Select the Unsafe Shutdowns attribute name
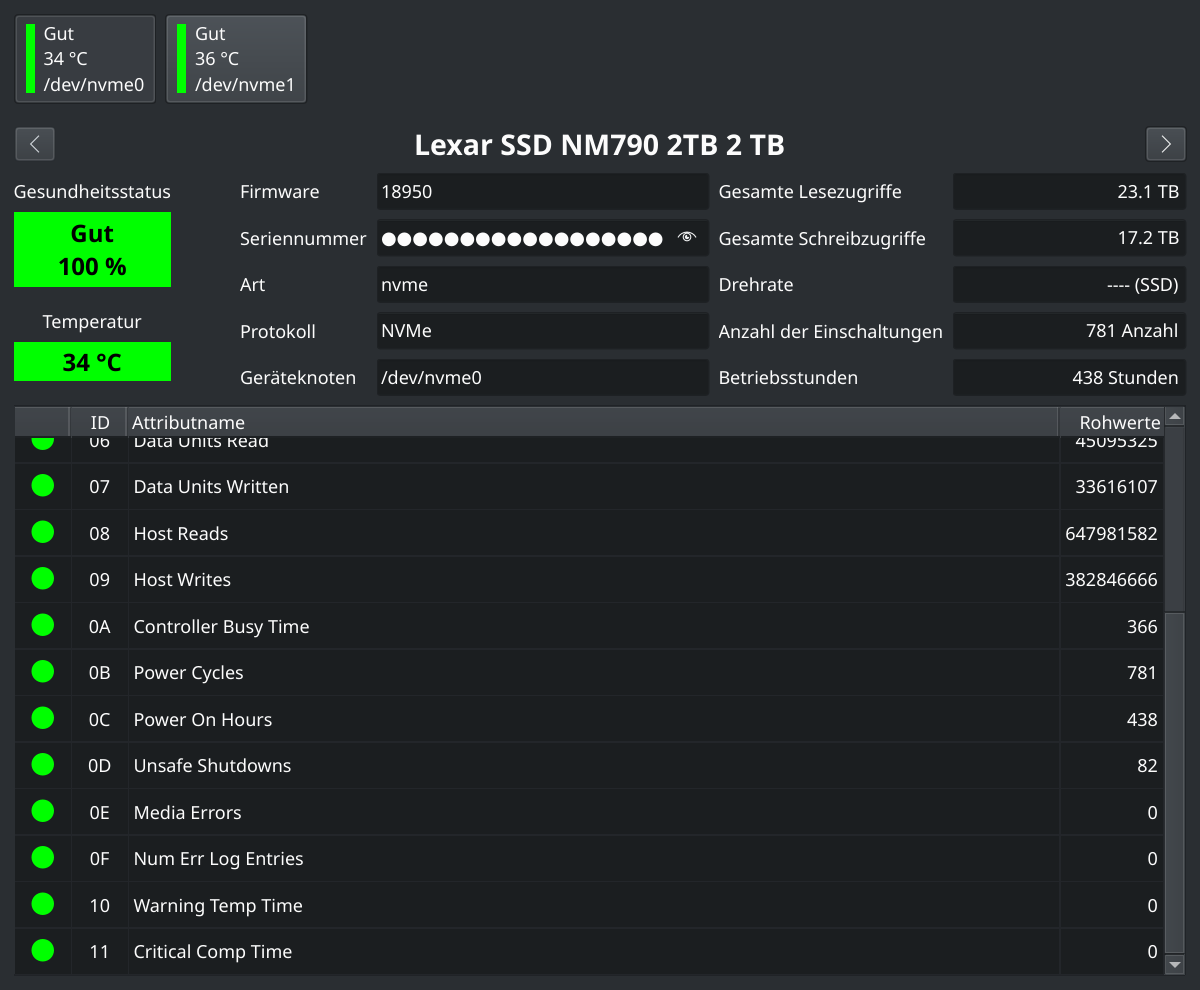This screenshot has height=990, width=1200. pos(212,766)
